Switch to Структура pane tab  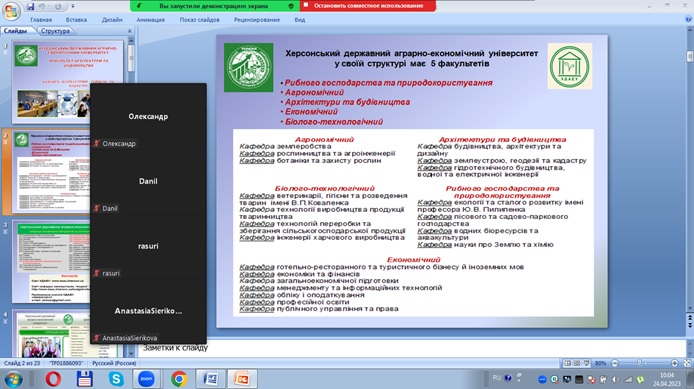(55, 31)
